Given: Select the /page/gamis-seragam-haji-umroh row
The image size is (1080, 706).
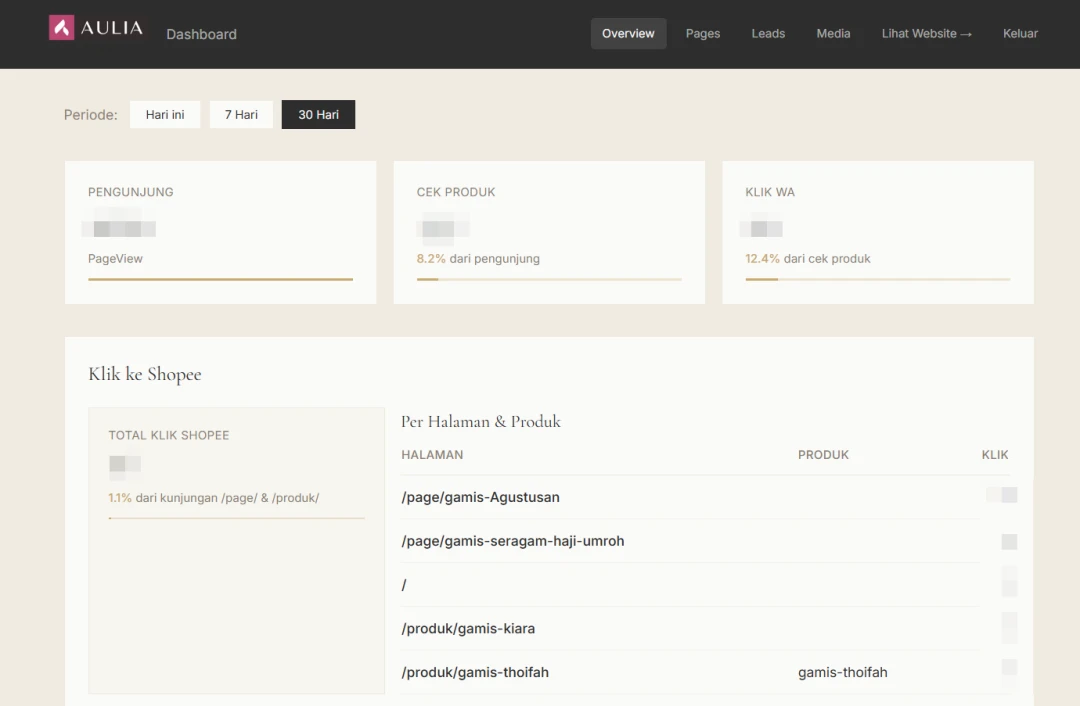Looking at the screenshot, I should point(705,541).
